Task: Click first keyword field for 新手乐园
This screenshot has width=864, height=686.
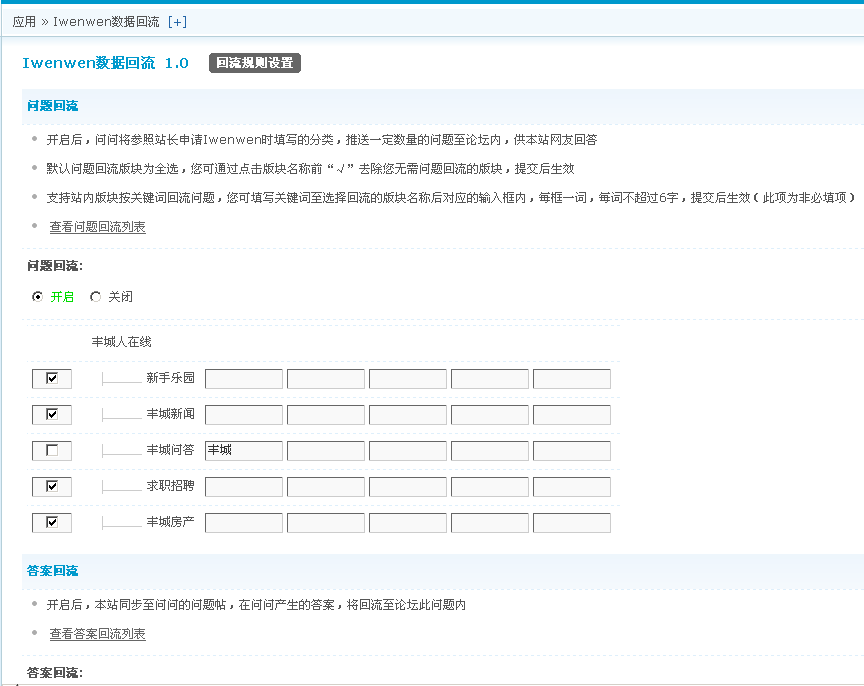Action: pyautogui.click(x=244, y=379)
